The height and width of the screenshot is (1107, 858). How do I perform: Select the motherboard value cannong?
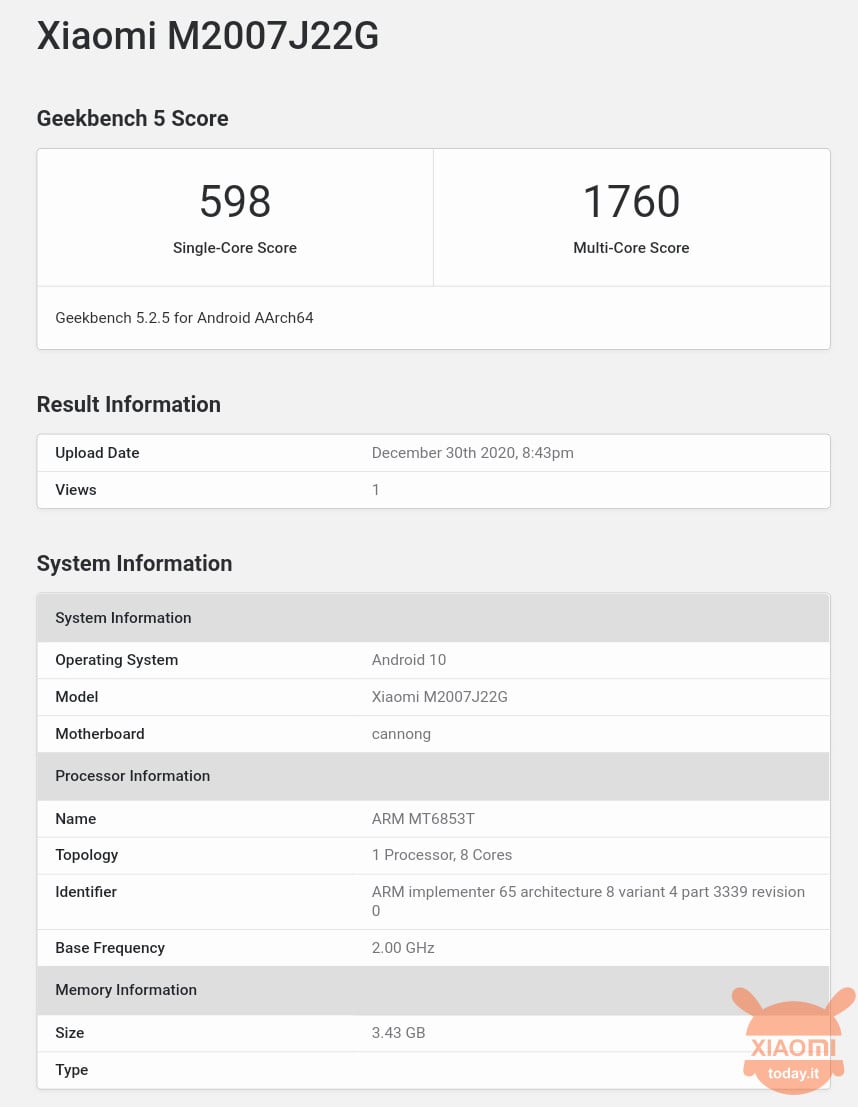401,734
